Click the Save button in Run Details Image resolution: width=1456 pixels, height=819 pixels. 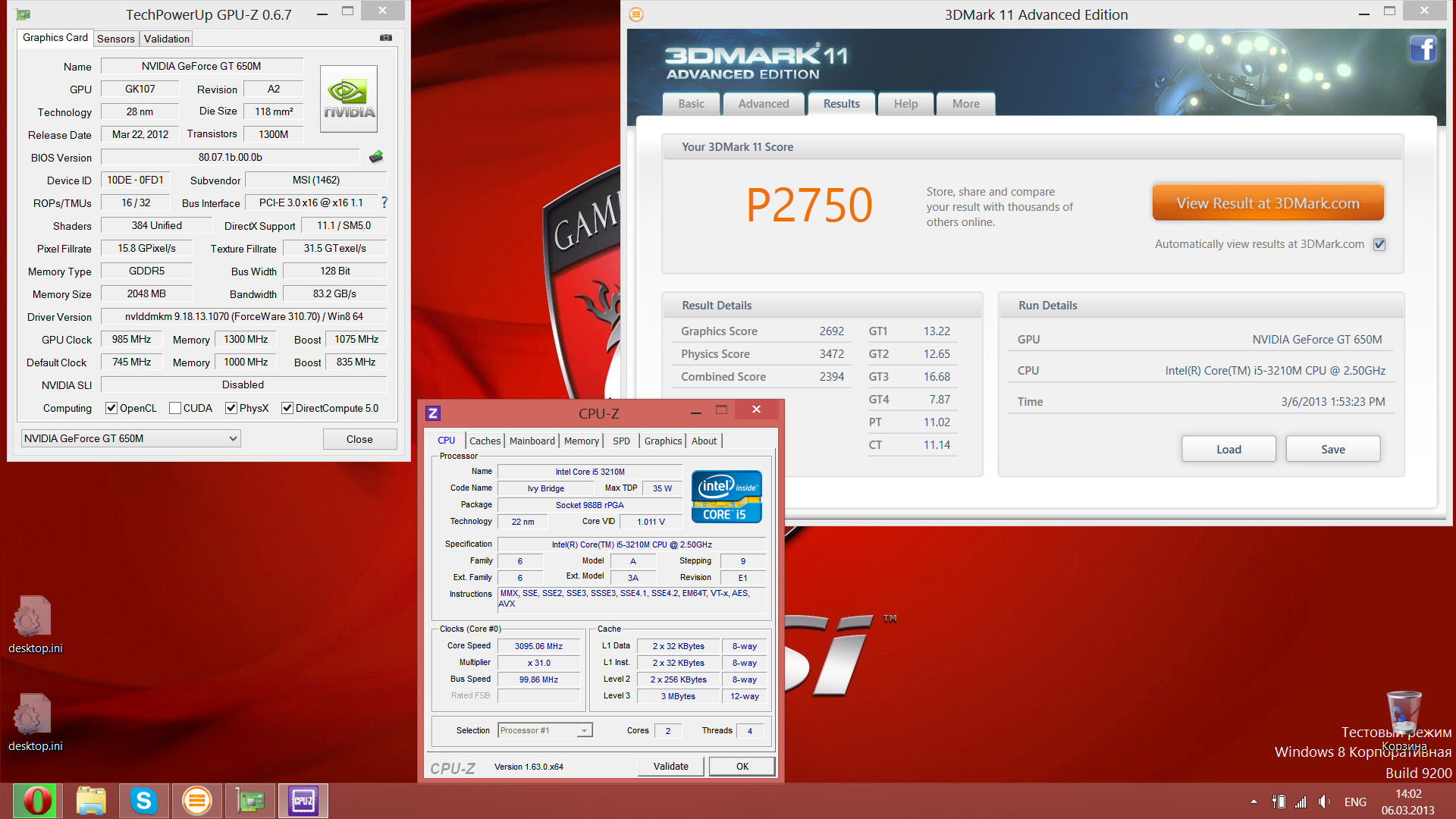click(x=1333, y=449)
